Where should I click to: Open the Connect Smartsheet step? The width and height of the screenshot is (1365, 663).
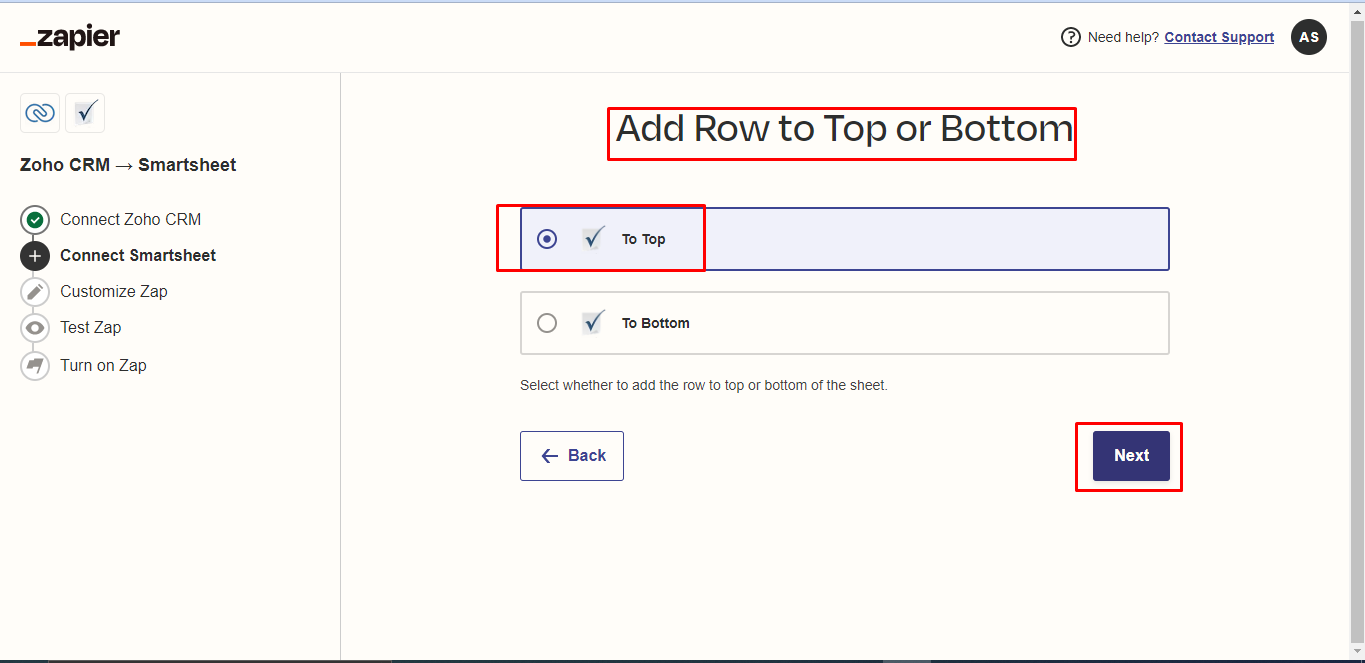click(138, 255)
